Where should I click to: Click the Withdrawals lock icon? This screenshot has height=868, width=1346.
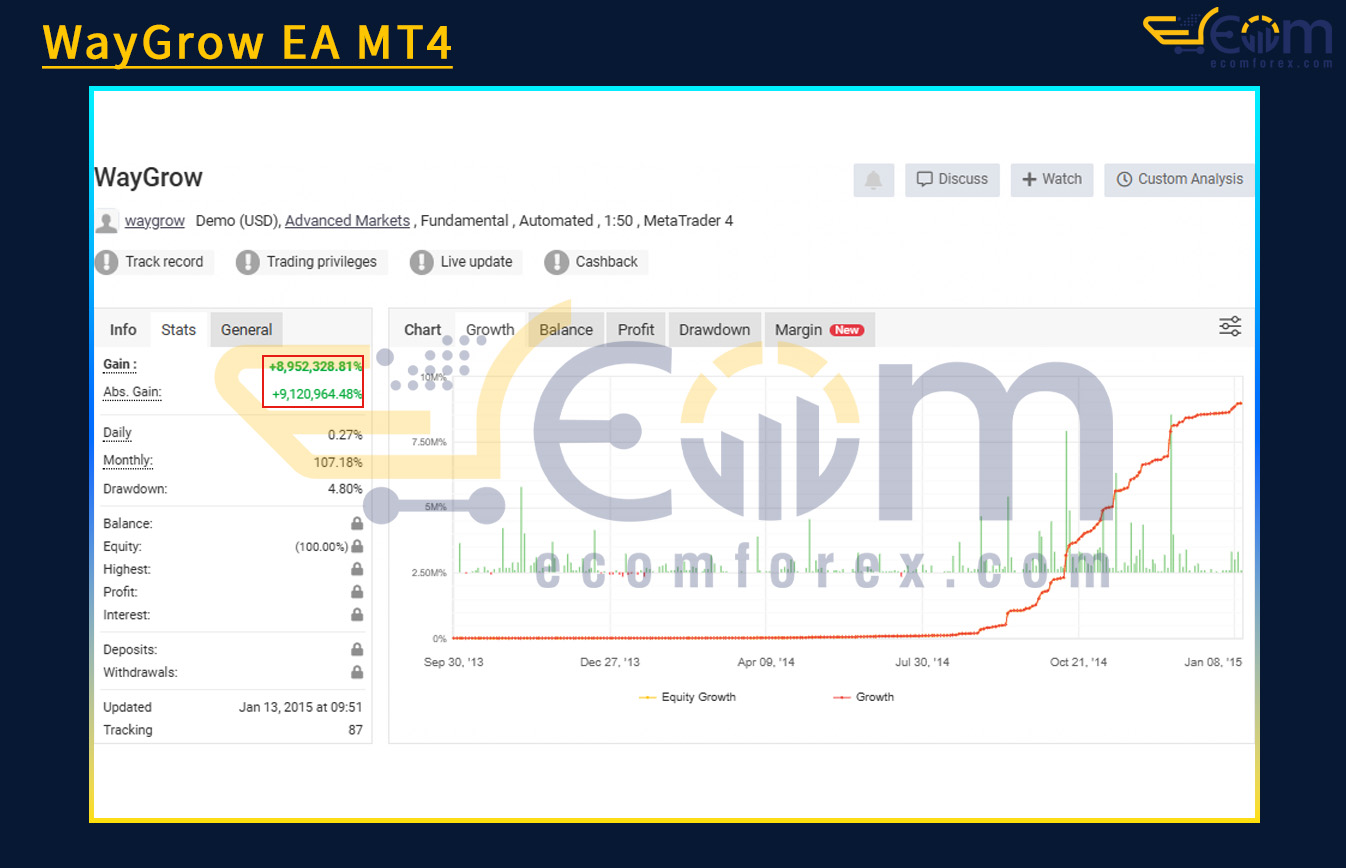click(357, 672)
